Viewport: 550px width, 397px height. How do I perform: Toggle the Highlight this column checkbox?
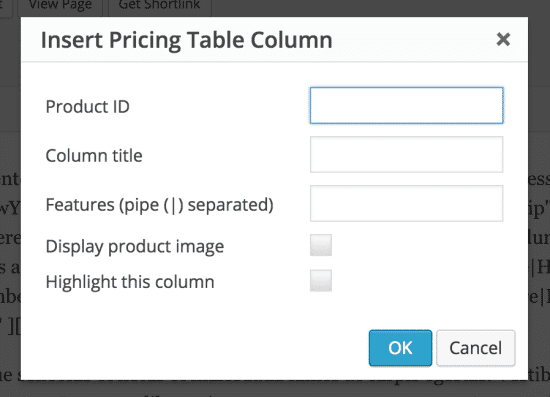pos(321,281)
